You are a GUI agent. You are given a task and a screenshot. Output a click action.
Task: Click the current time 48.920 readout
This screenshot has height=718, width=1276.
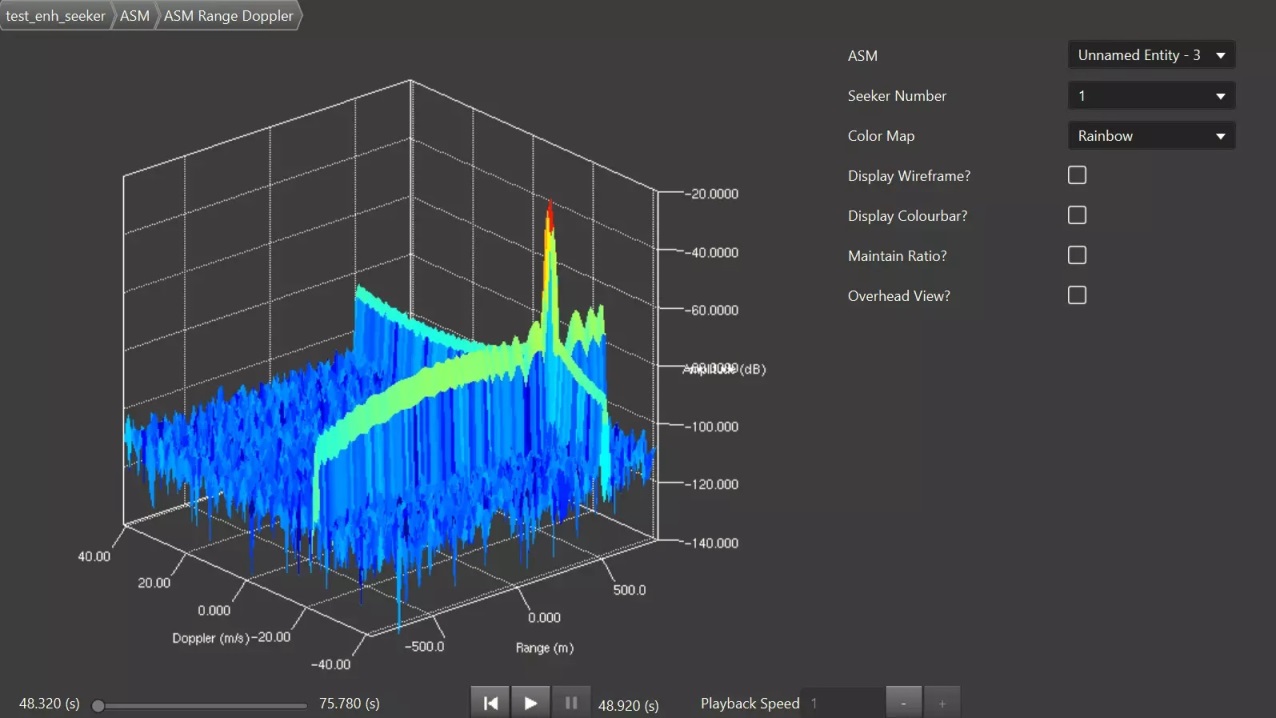click(628, 705)
